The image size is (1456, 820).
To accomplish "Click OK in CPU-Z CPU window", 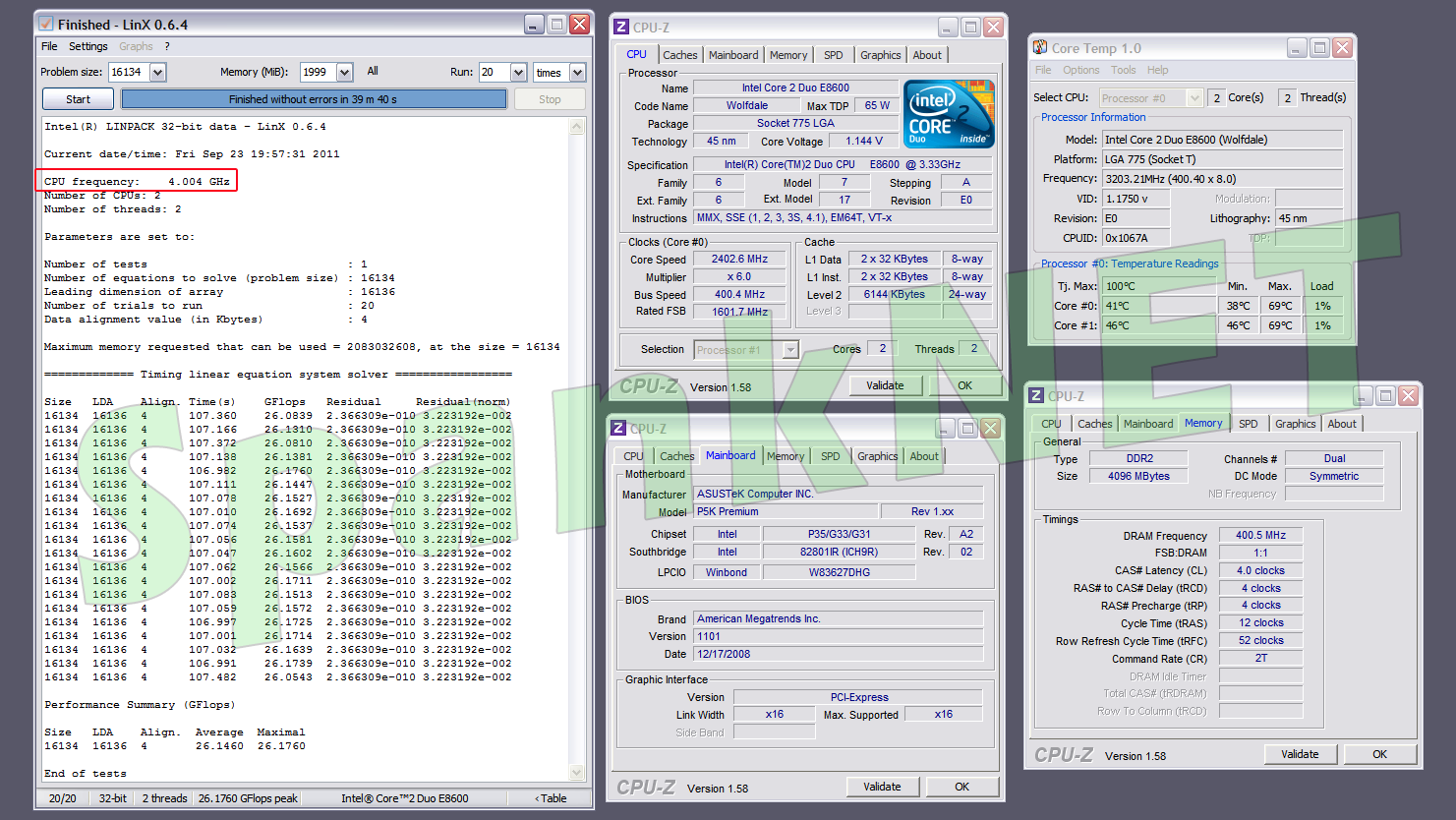I will click(x=964, y=385).
